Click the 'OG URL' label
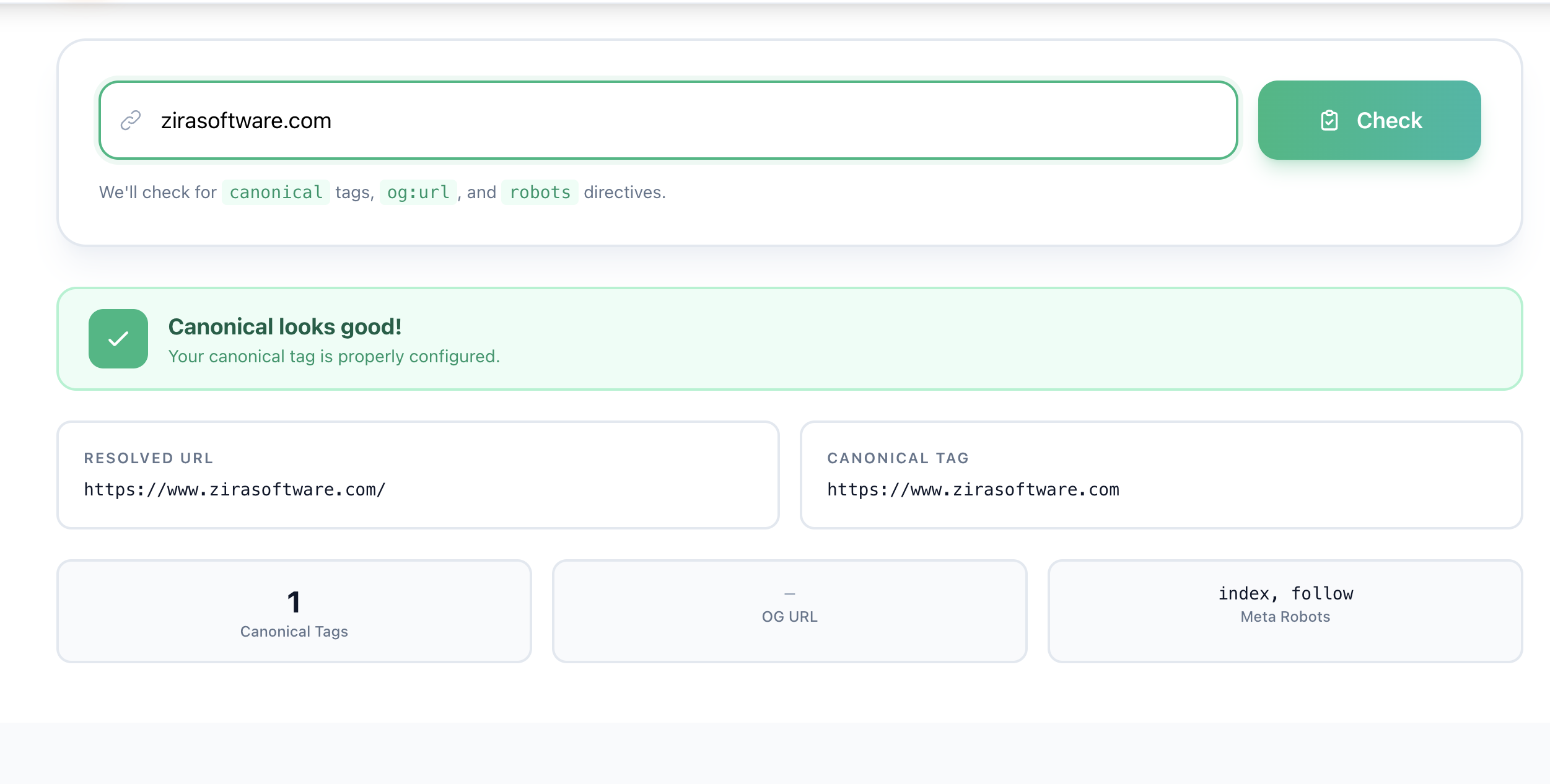Viewport: 1550px width, 784px height. click(x=790, y=617)
